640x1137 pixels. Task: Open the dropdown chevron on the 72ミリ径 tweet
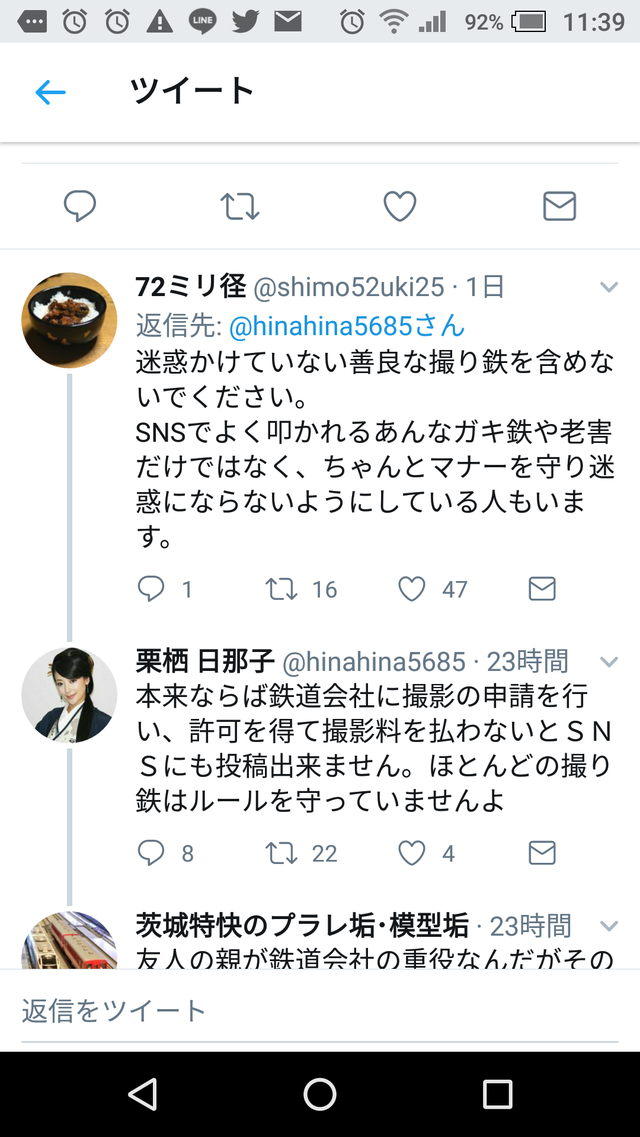[609, 287]
